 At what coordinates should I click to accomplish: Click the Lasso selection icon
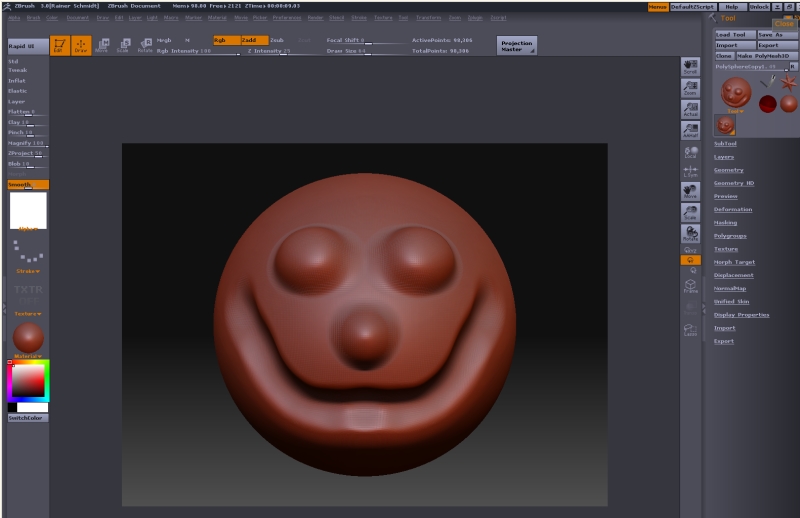click(690, 330)
